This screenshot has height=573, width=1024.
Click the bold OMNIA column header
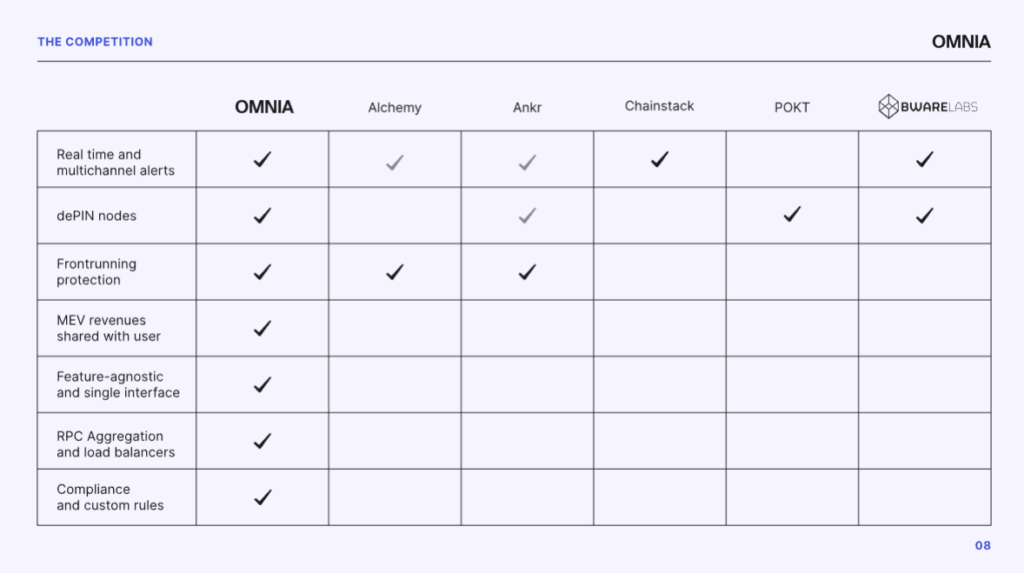[264, 107]
